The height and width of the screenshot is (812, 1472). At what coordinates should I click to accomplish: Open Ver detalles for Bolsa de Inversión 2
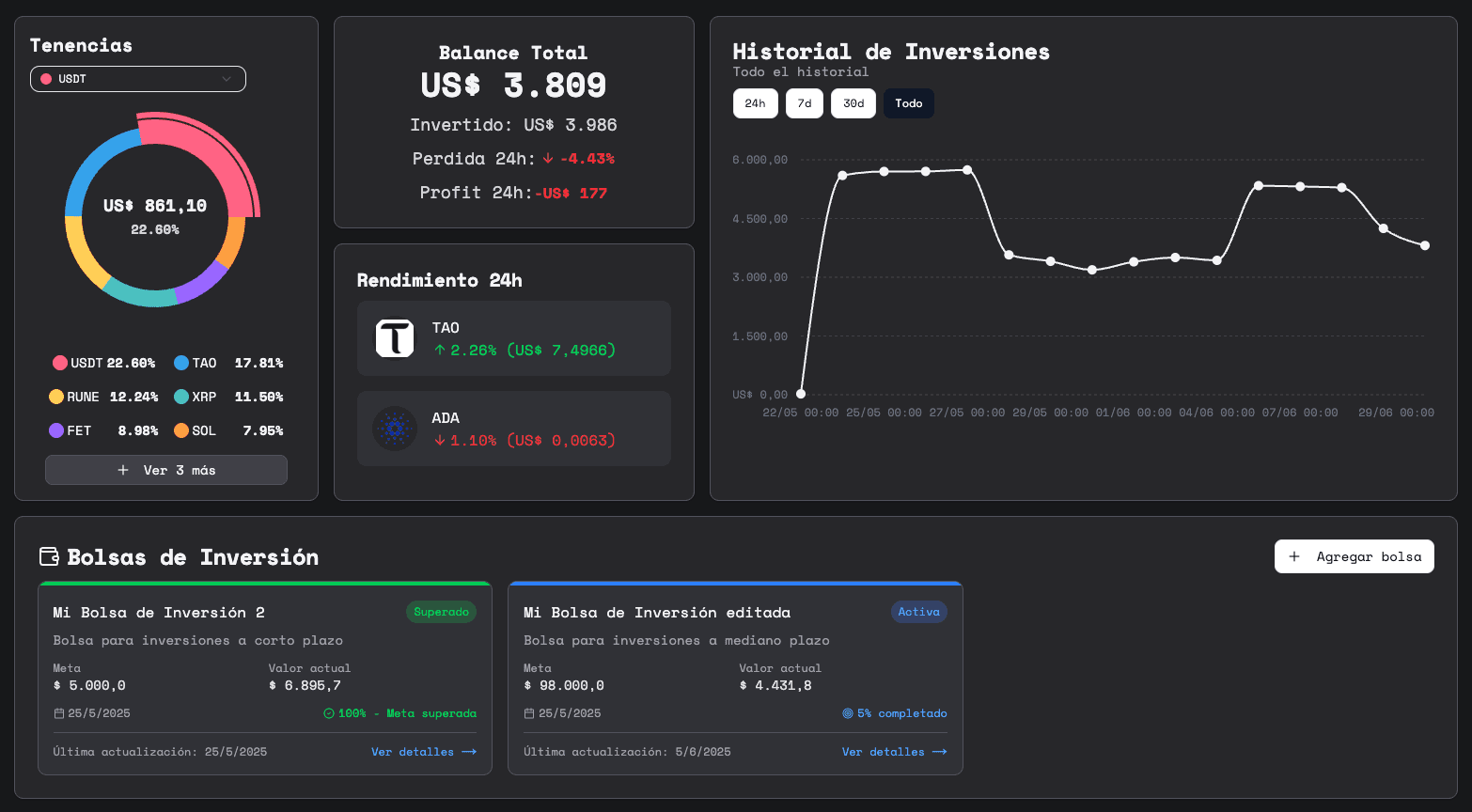point(424,752)
